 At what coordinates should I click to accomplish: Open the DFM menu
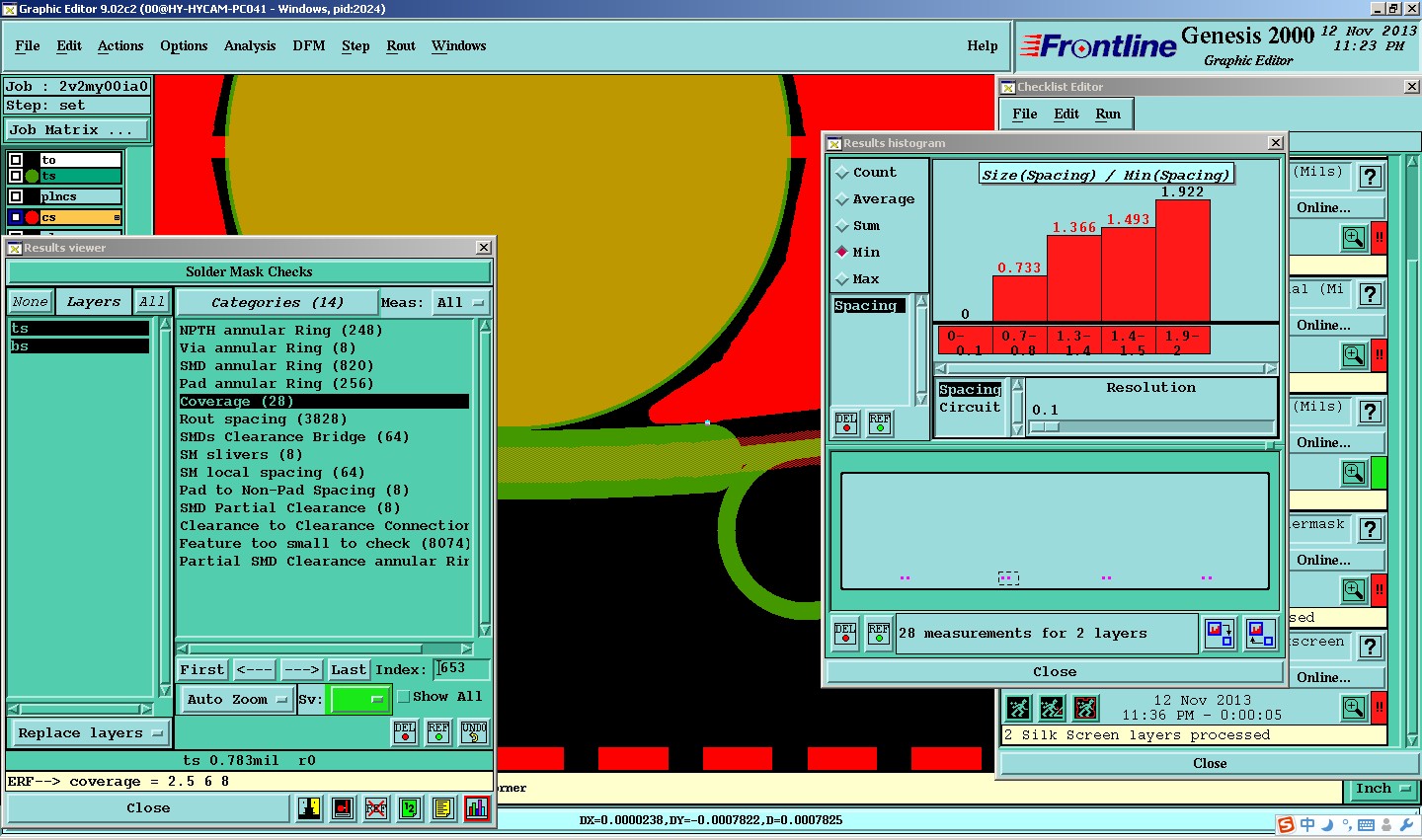309,46
